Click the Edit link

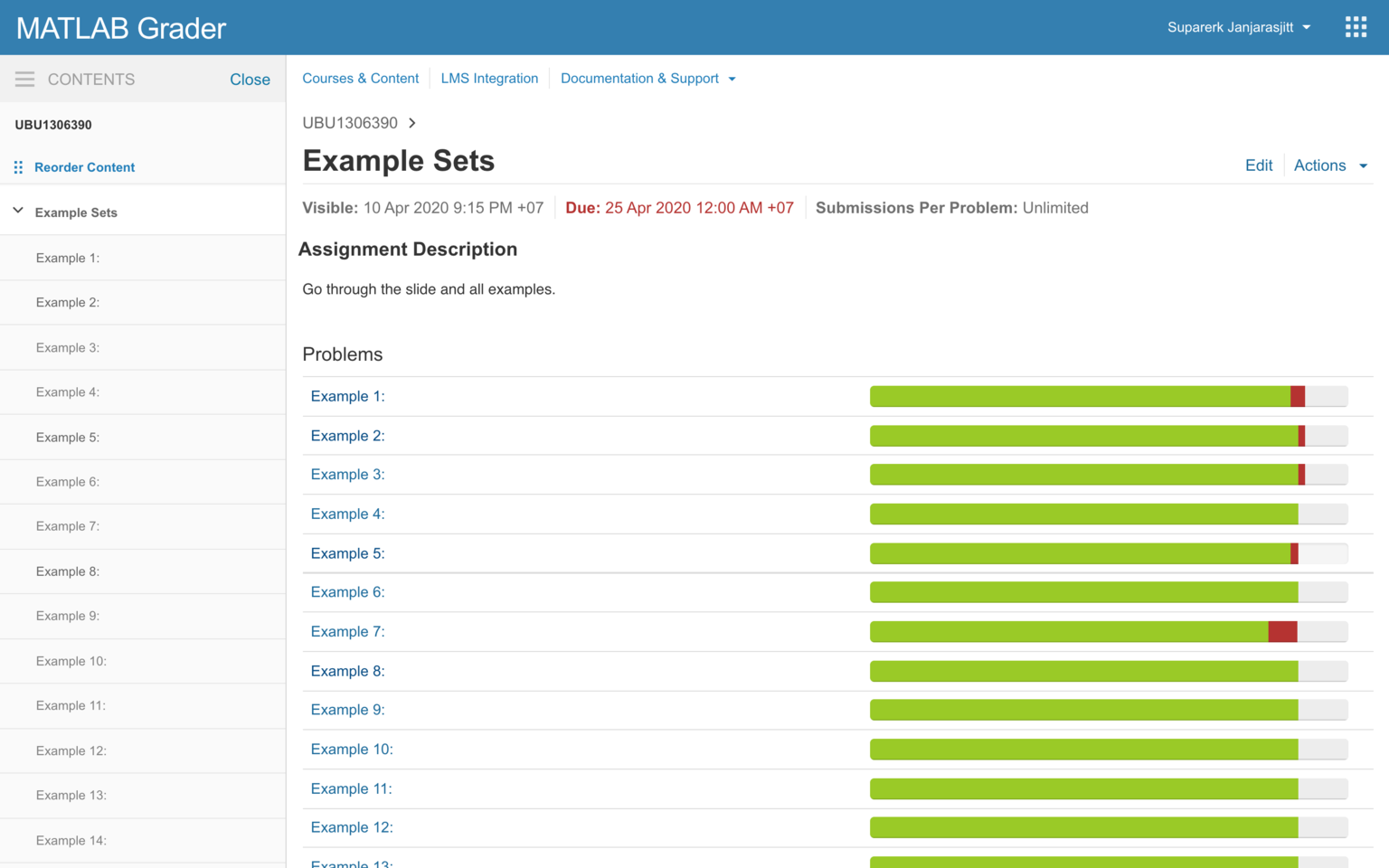[1258, 165]
